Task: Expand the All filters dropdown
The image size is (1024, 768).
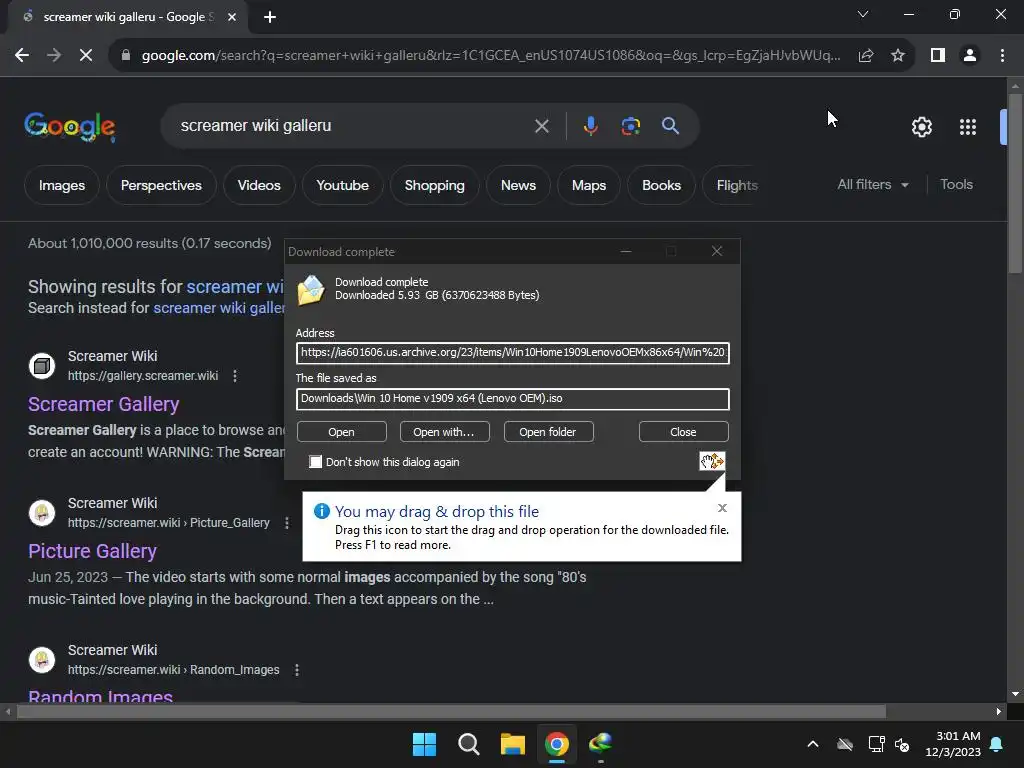Action: point(873,185)
